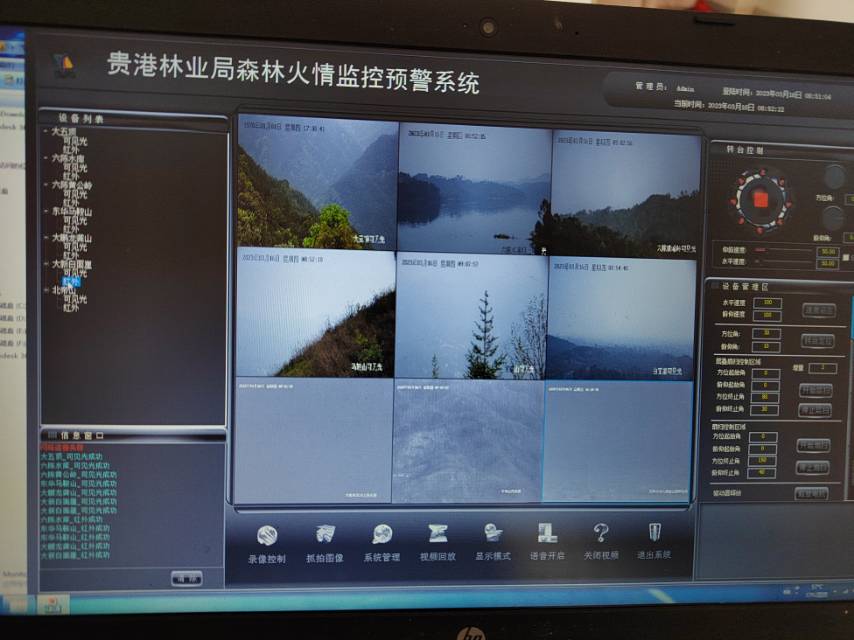854x640 pixels.
Task: Select 可见光 under 东华马鞍山
Action: click(75, 220)
